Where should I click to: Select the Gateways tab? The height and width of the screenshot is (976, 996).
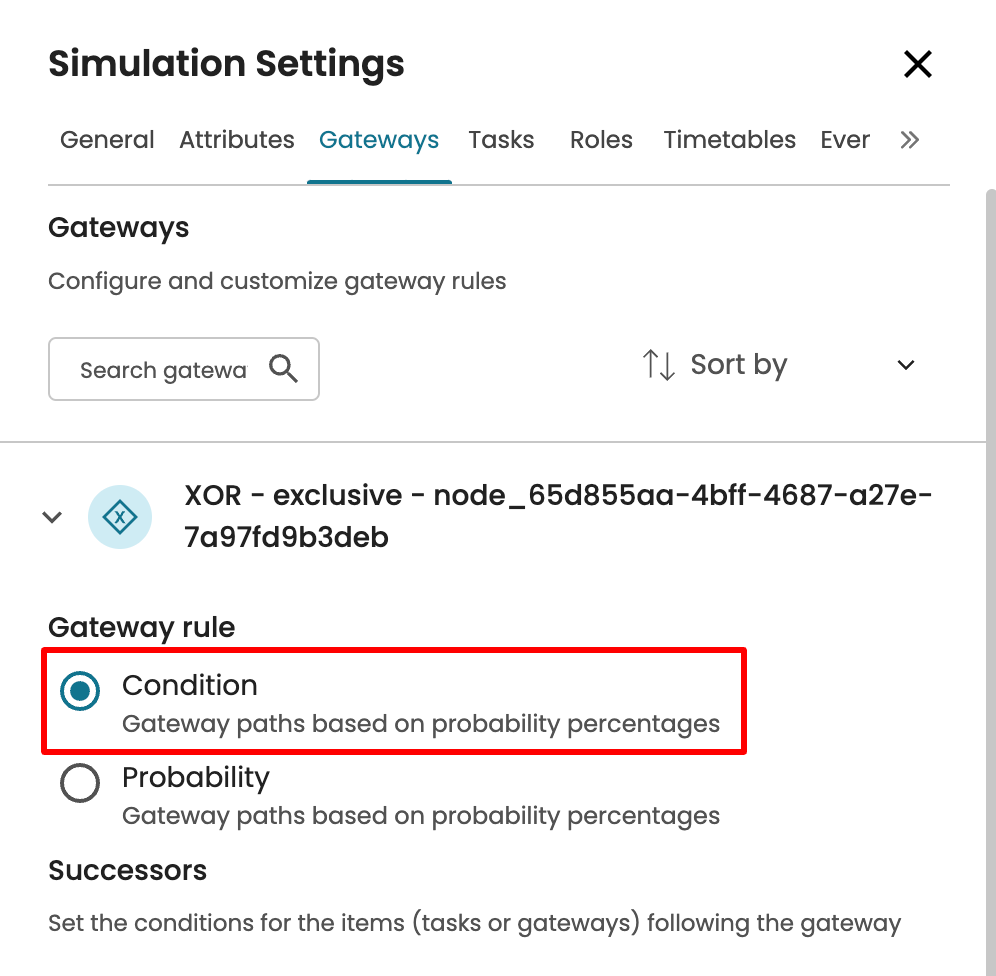pyautogui.click(x=379, y=140)
